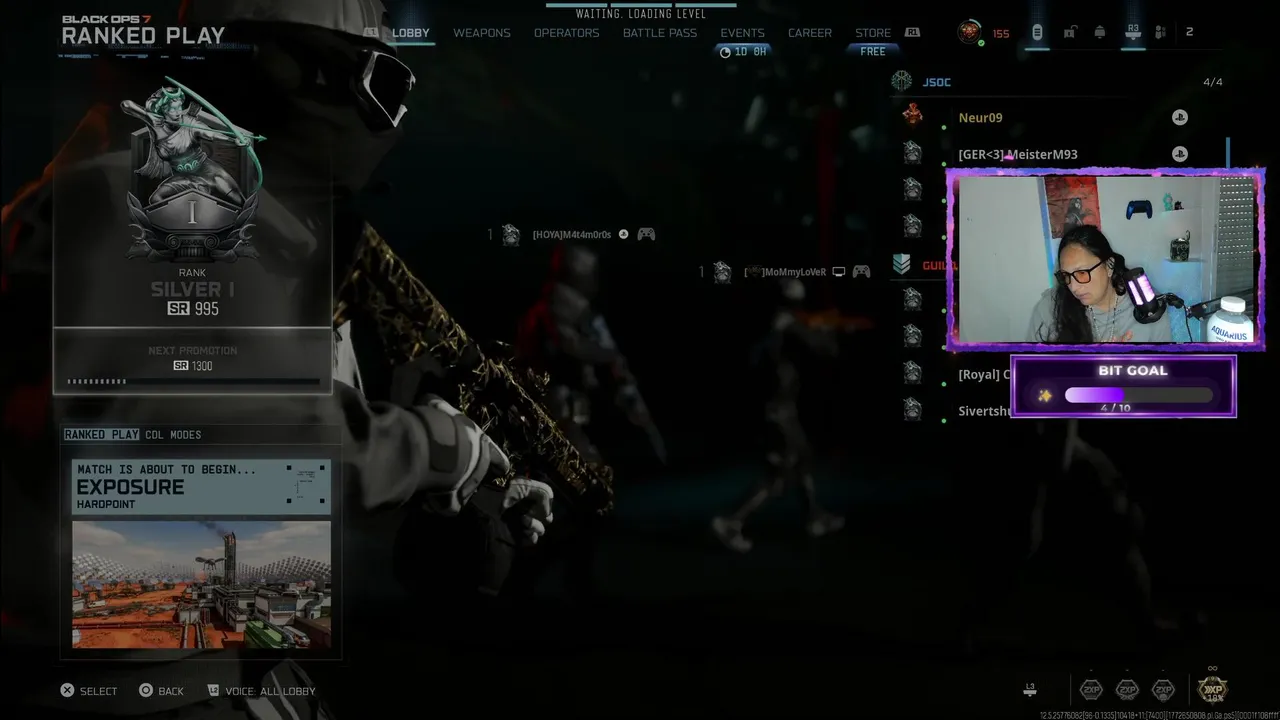This screenshot has width=1280, height=720.
Task: Click the Exposure map preview image
Action: pyautogui.click(x=201, y=585)
